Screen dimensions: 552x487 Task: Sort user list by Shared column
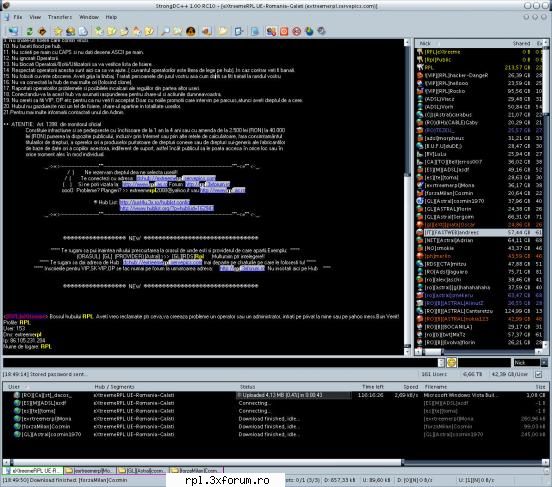pos(521,43)
